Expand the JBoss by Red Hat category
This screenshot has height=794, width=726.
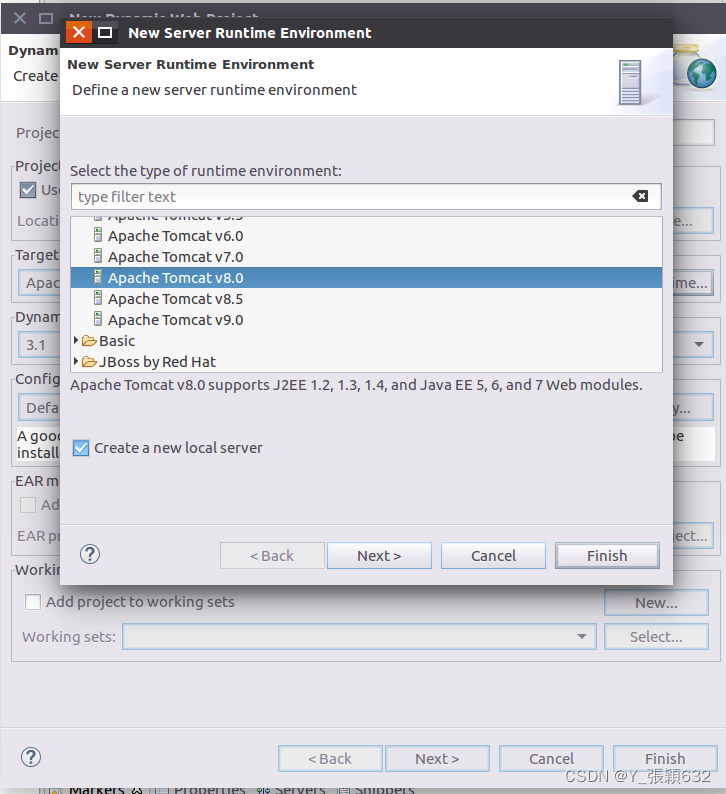click(x=76, y=361)
